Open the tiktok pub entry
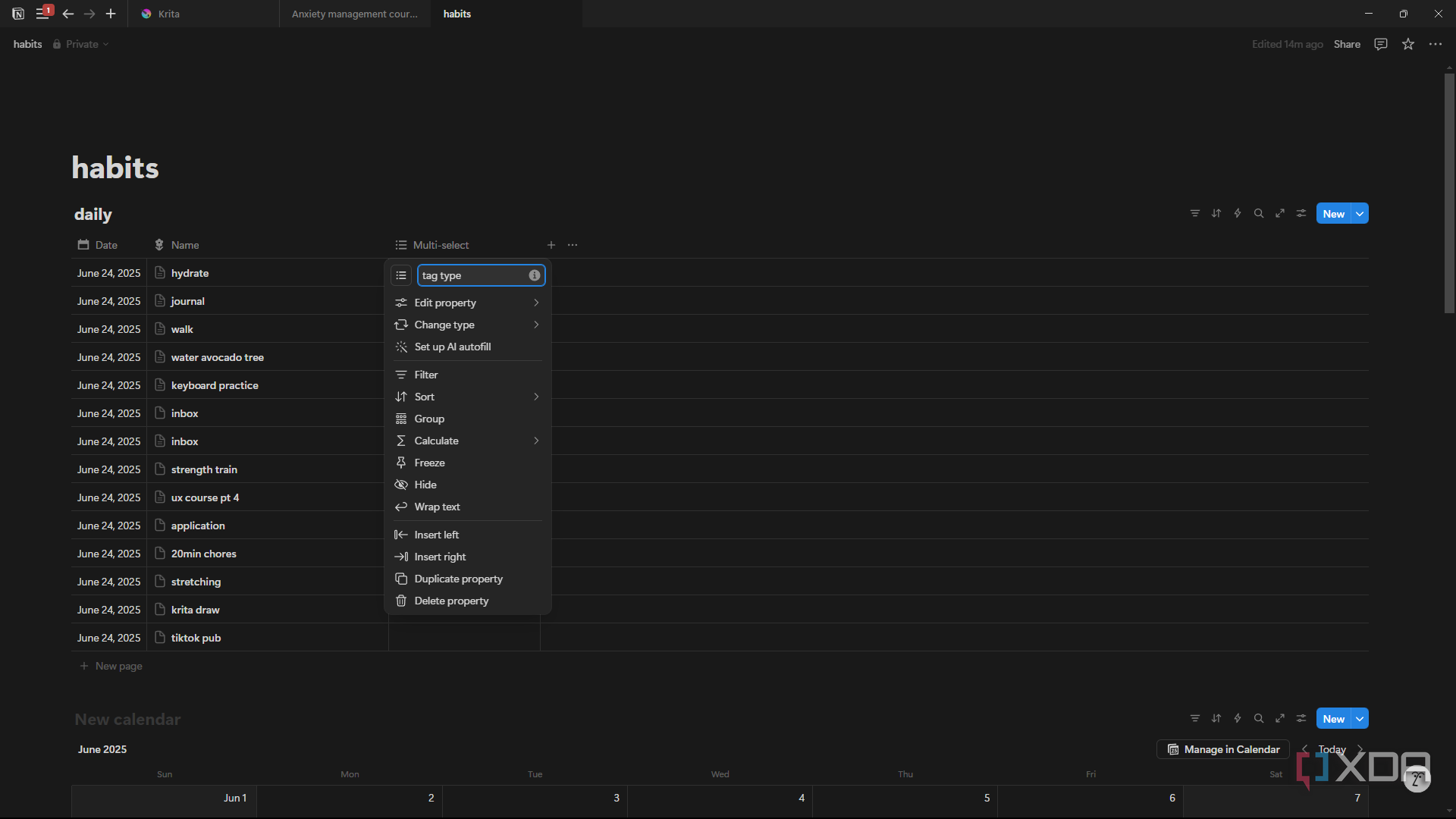This screenshot has width=1456, height=819. pyautogui.click(x=196, y=638)
